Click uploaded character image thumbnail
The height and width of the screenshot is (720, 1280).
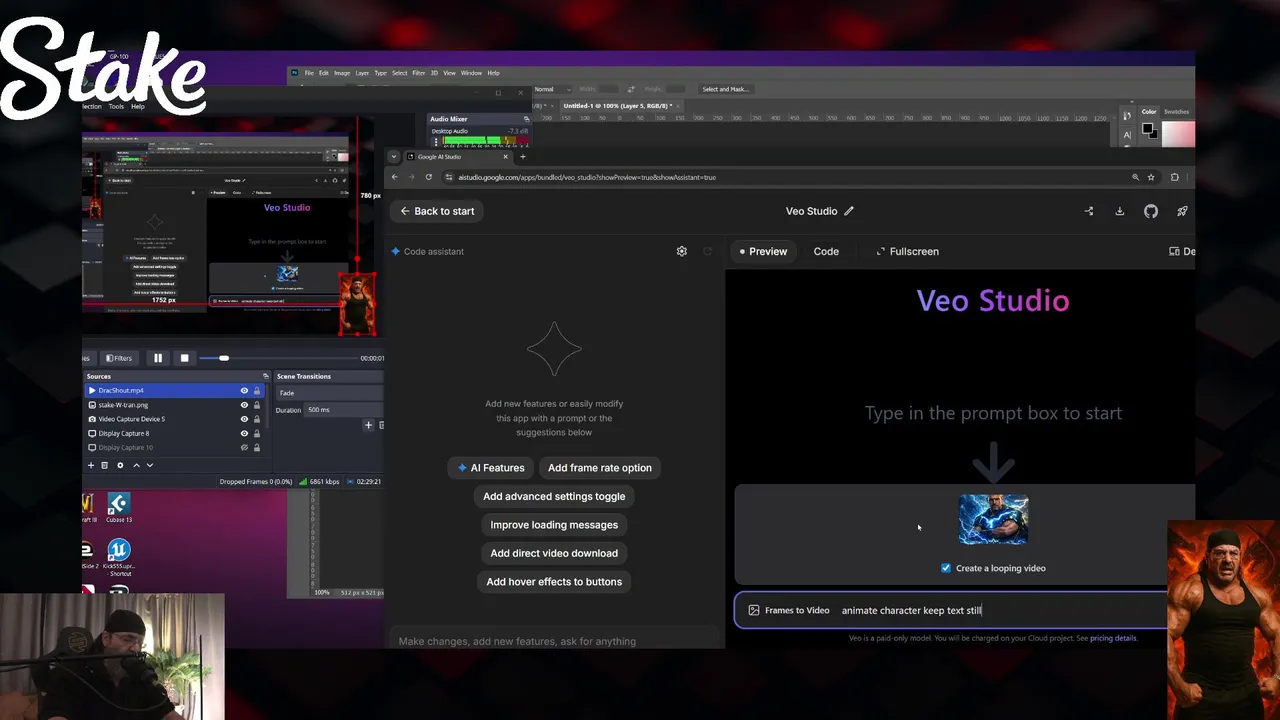click(993, 519)
